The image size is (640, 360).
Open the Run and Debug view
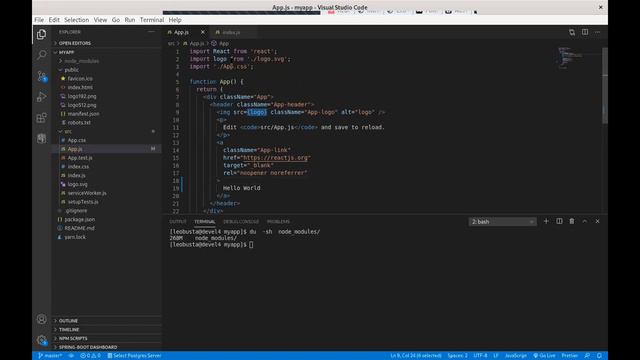pos(41,97)
